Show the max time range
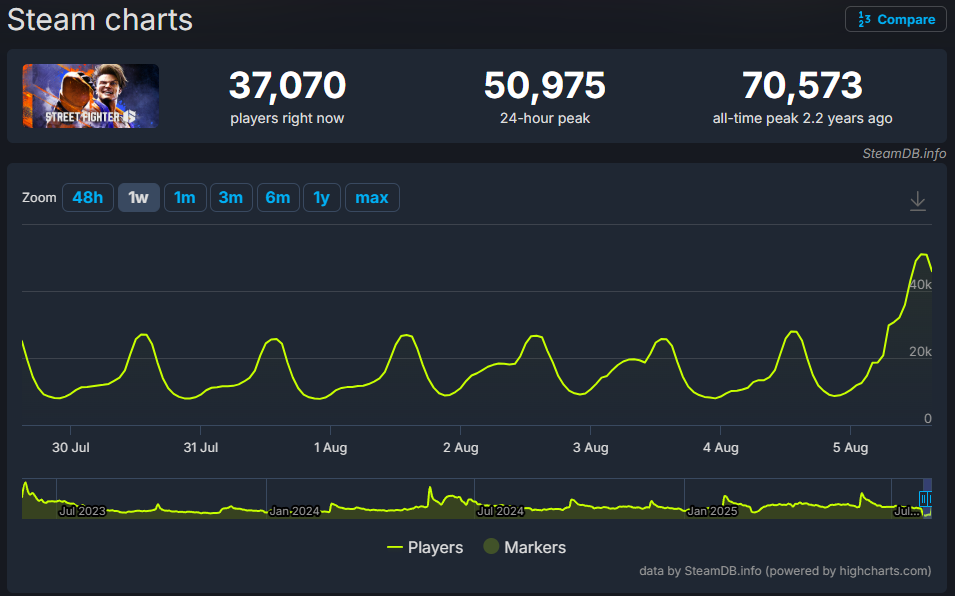The height and width of the screenshot is (596, 955). click(372, 197)
